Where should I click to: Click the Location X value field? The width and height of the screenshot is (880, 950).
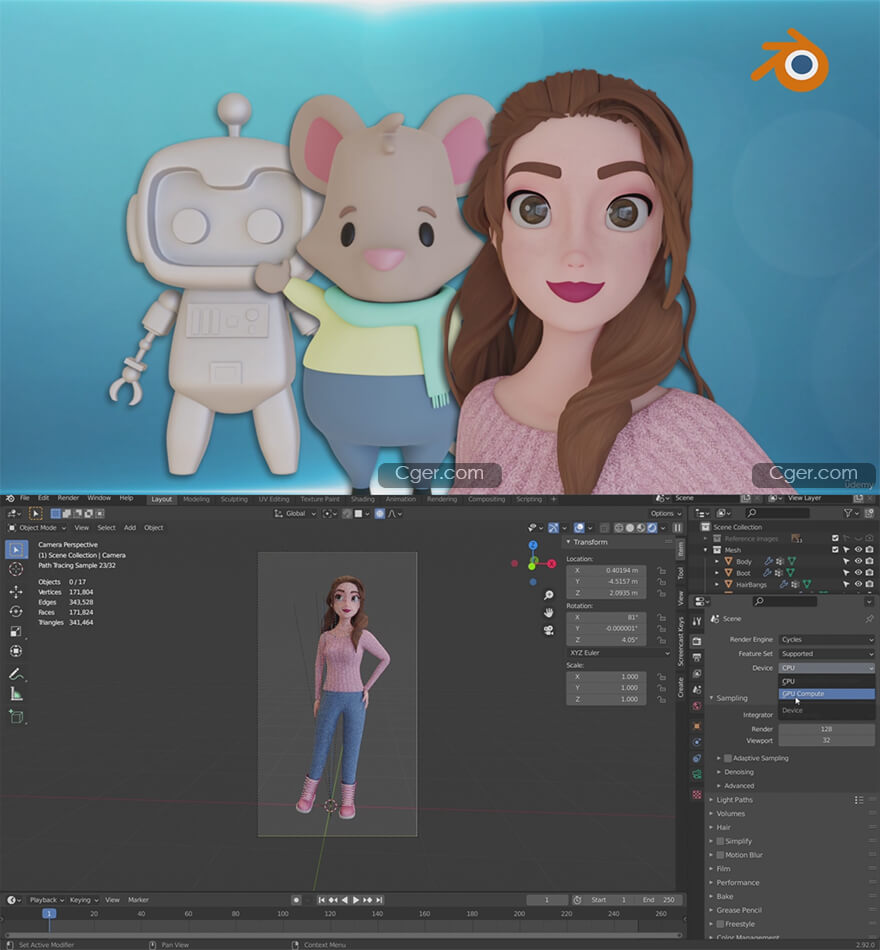click(x=606, y=571)
